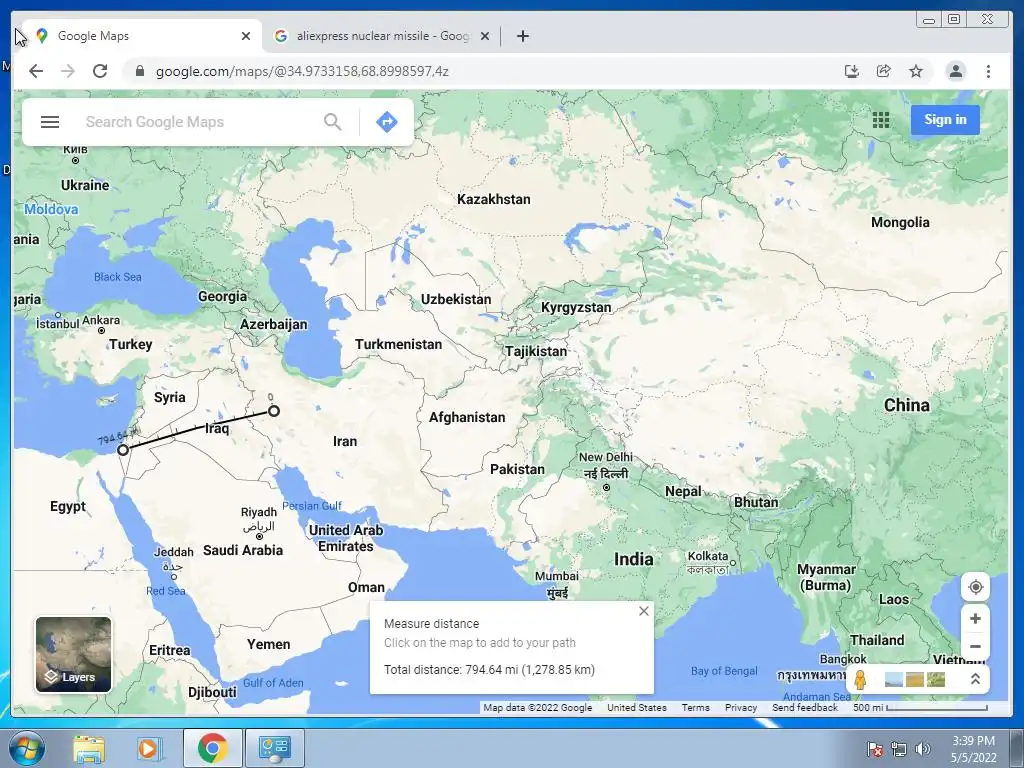Open the Privacy link

pos(741,708)
